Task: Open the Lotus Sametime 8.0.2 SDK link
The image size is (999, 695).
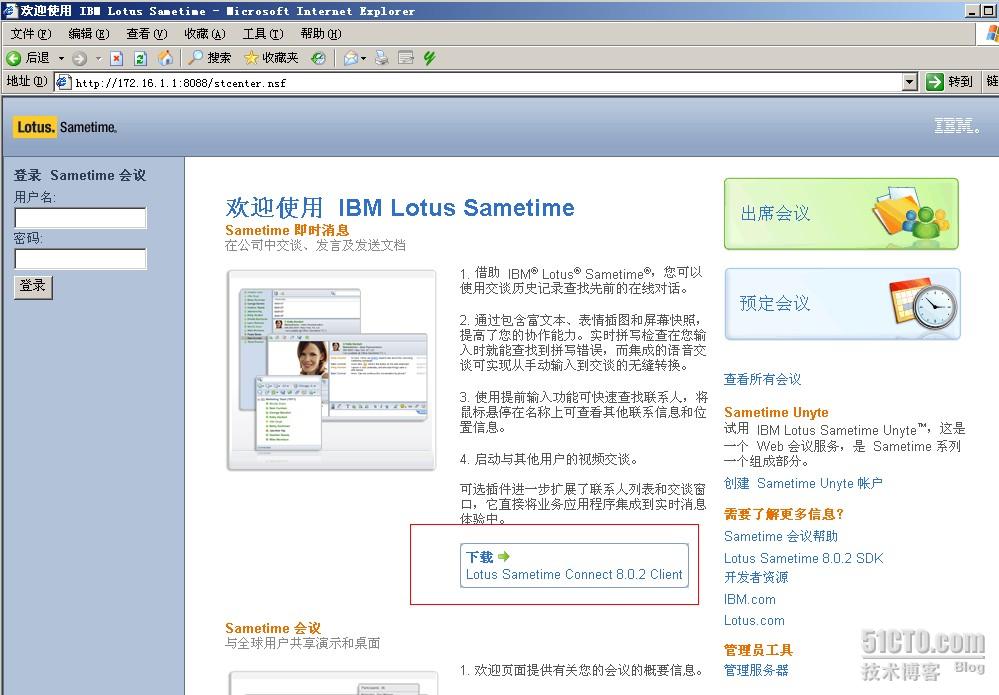Action: 803,558
